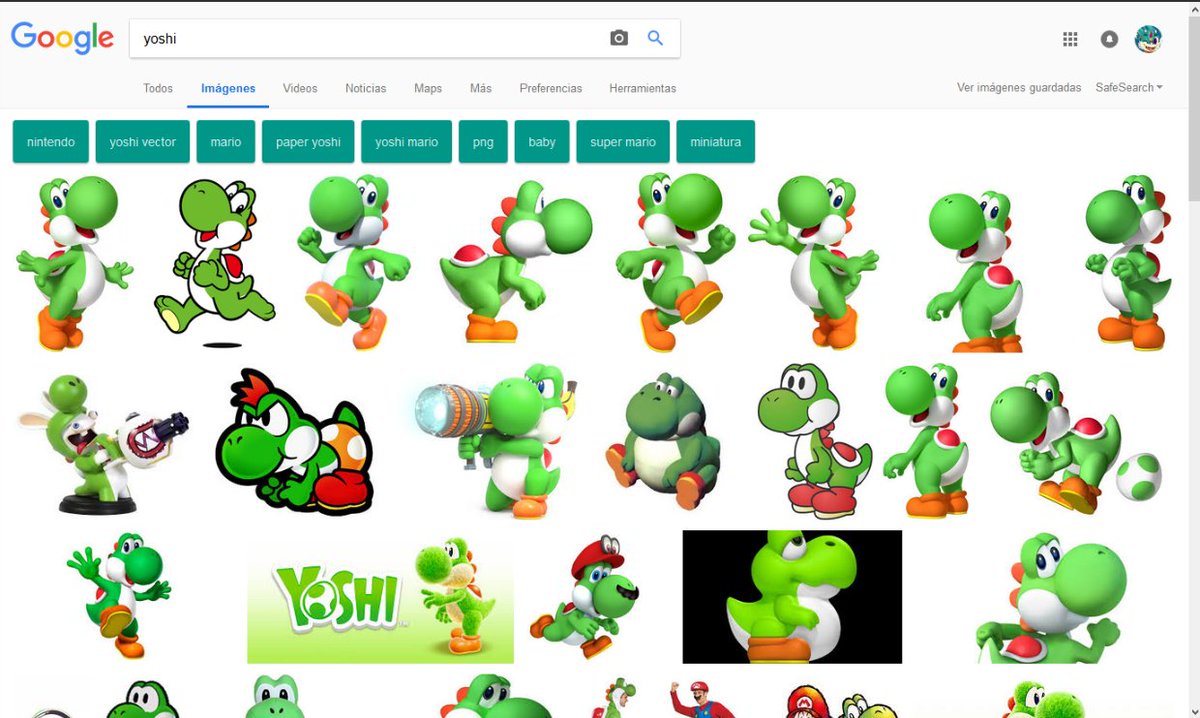The height and width of the screenshot is (718, 1200).
Task: Enable the nintendo filter chip
Action: pyautogui.click(x=50, y=141)
